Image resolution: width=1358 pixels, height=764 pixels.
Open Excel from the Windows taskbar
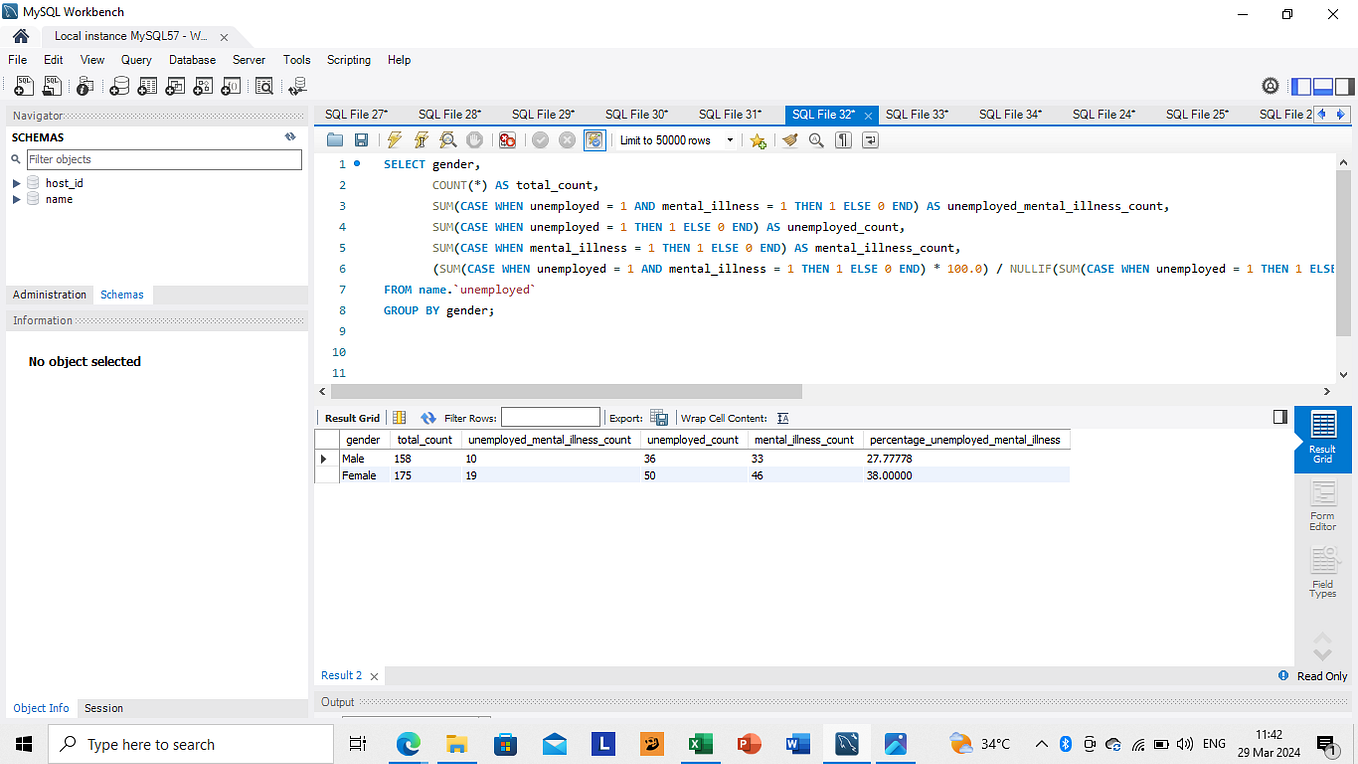(700, 744)
